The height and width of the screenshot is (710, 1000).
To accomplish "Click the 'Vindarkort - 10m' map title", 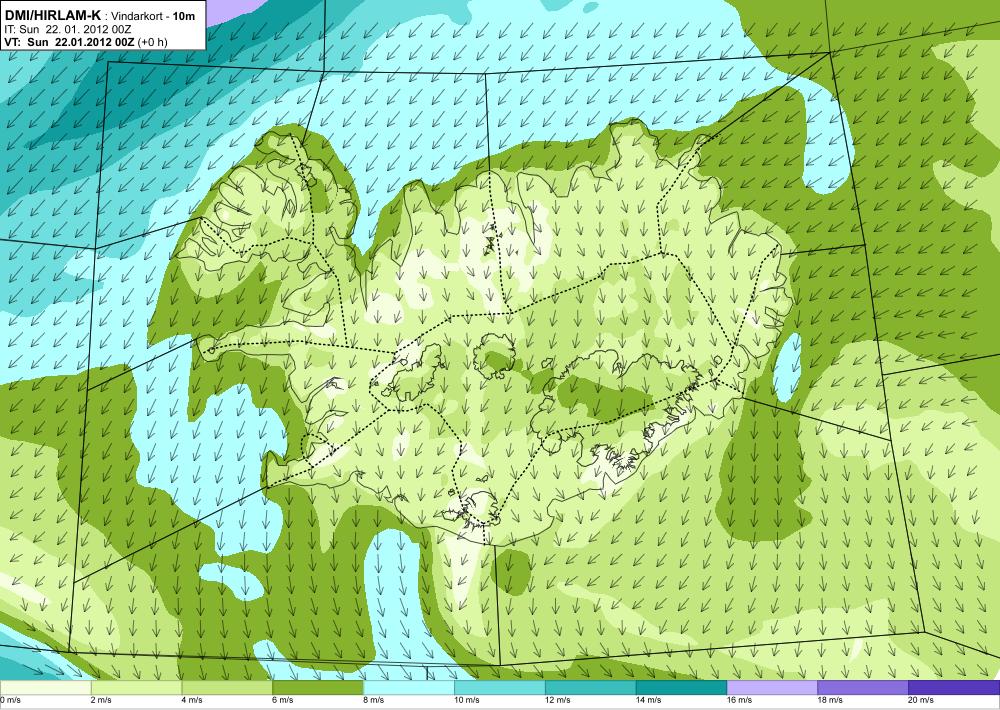I will click(154, 17).
